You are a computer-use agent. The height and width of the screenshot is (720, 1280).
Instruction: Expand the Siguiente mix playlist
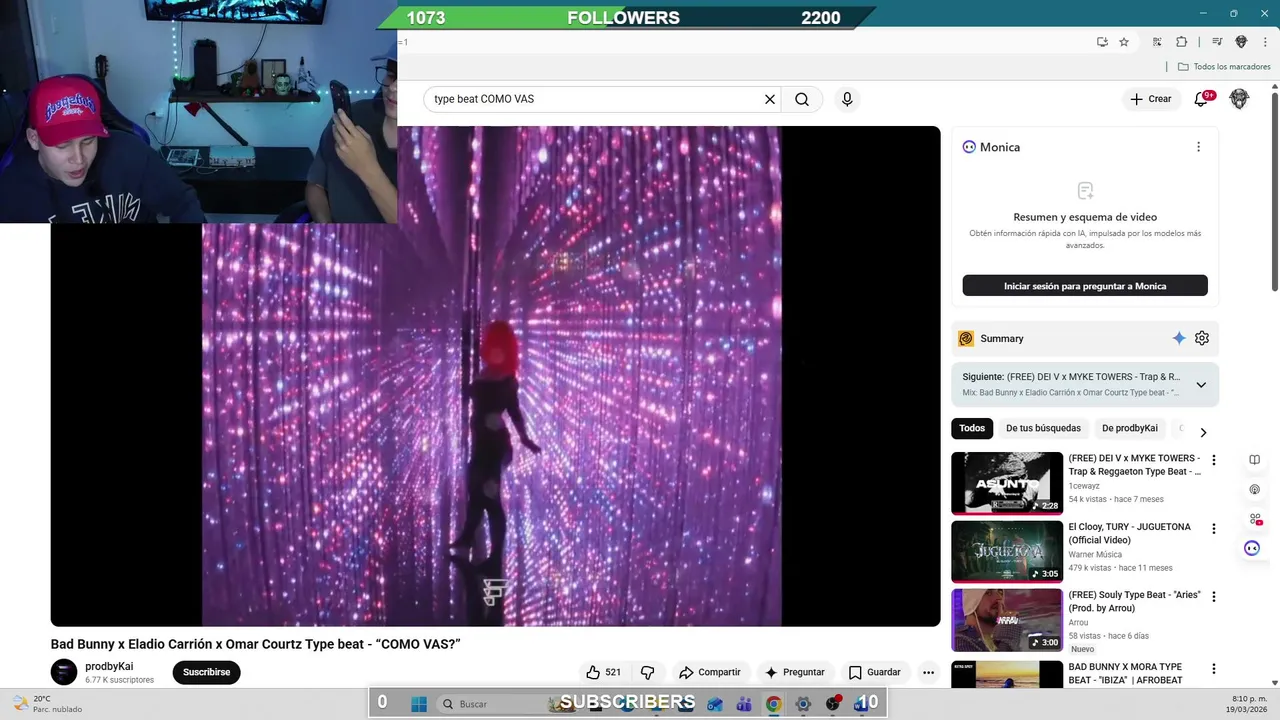tap(1201, 385)
